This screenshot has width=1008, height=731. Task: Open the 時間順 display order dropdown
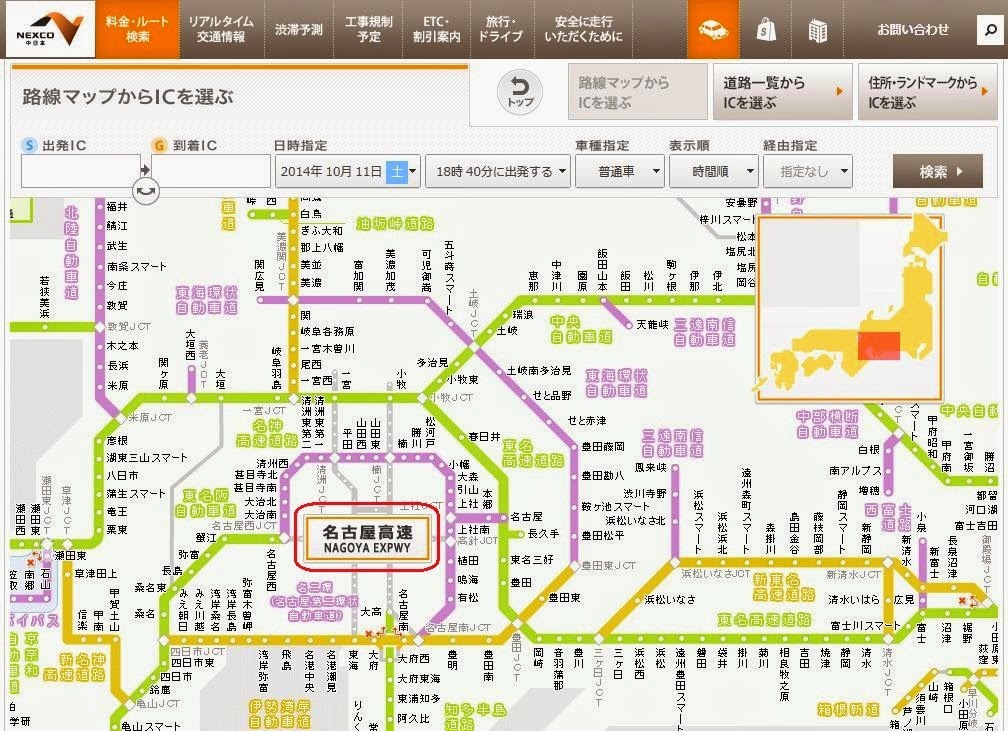(714, 172)
